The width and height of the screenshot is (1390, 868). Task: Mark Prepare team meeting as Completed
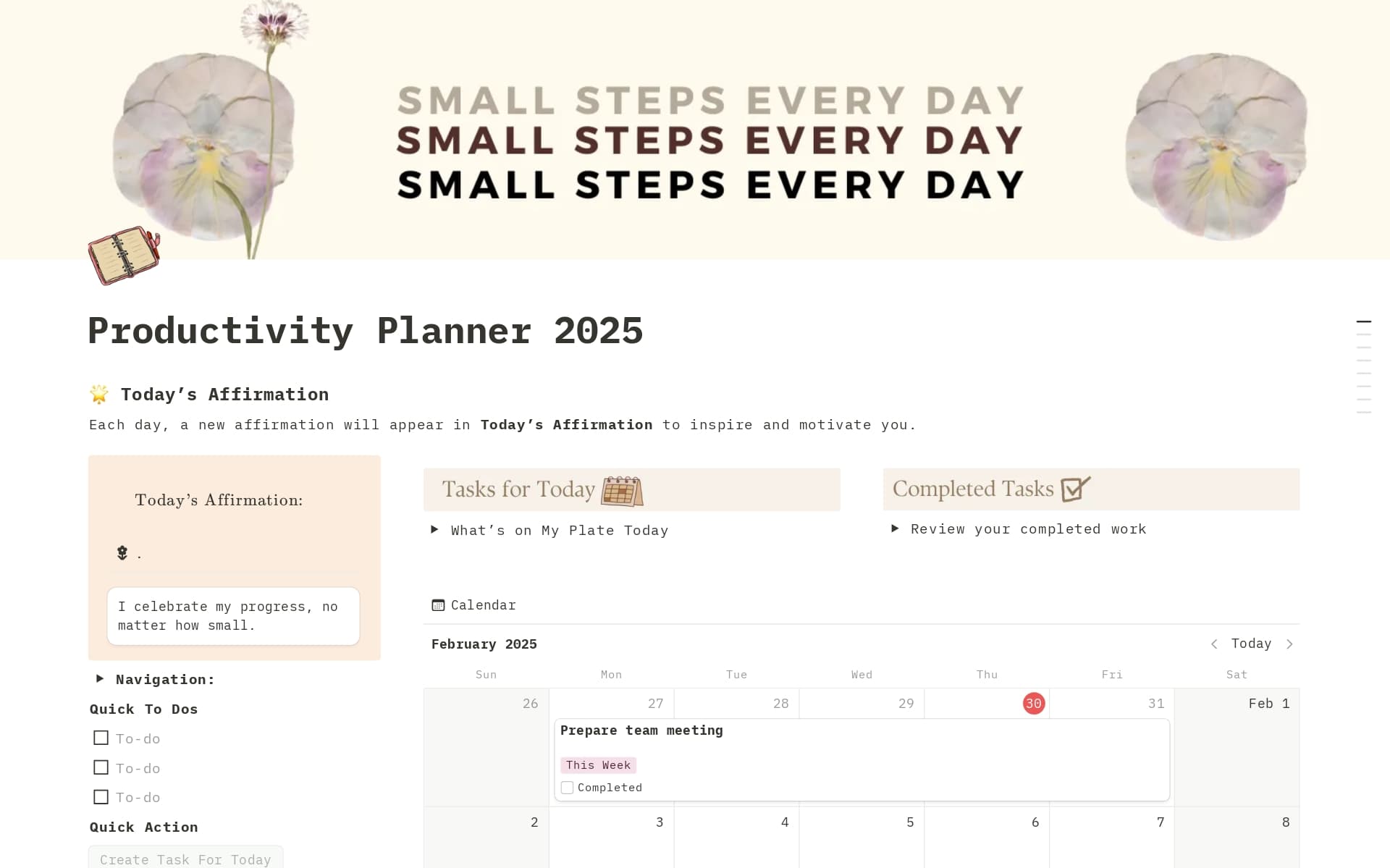(567, 787)
